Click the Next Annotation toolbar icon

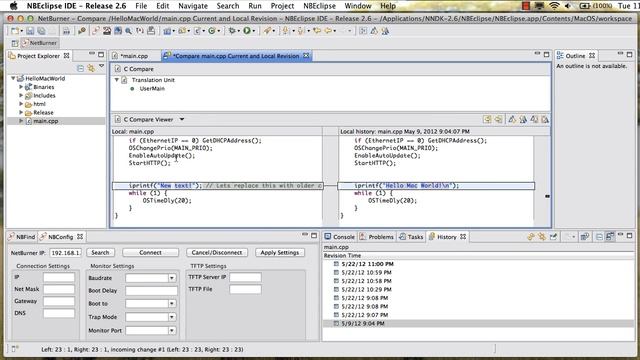coord(285,31)
